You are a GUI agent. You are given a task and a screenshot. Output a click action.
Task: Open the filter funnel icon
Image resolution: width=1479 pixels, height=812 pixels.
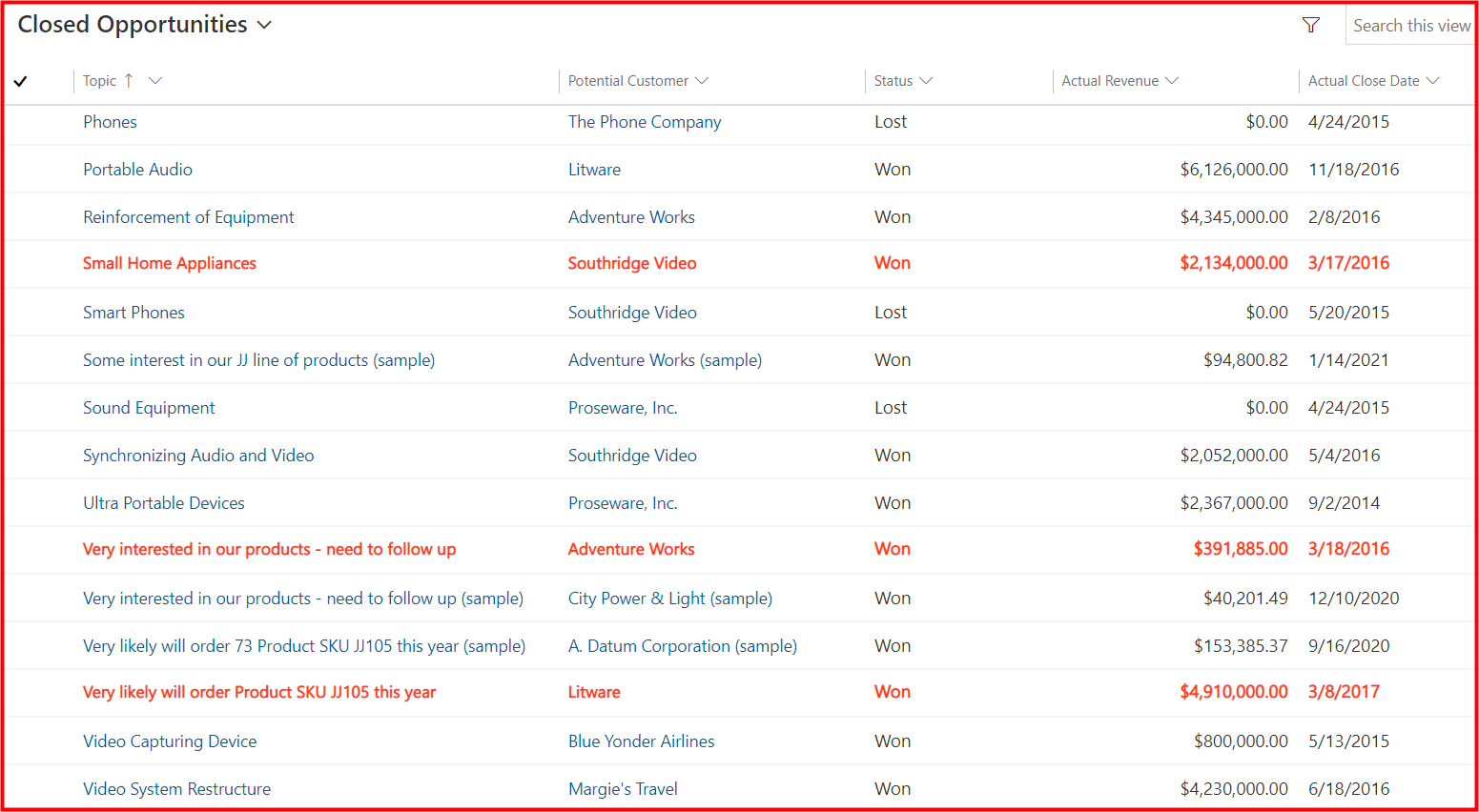click(x=1311, y=26)
